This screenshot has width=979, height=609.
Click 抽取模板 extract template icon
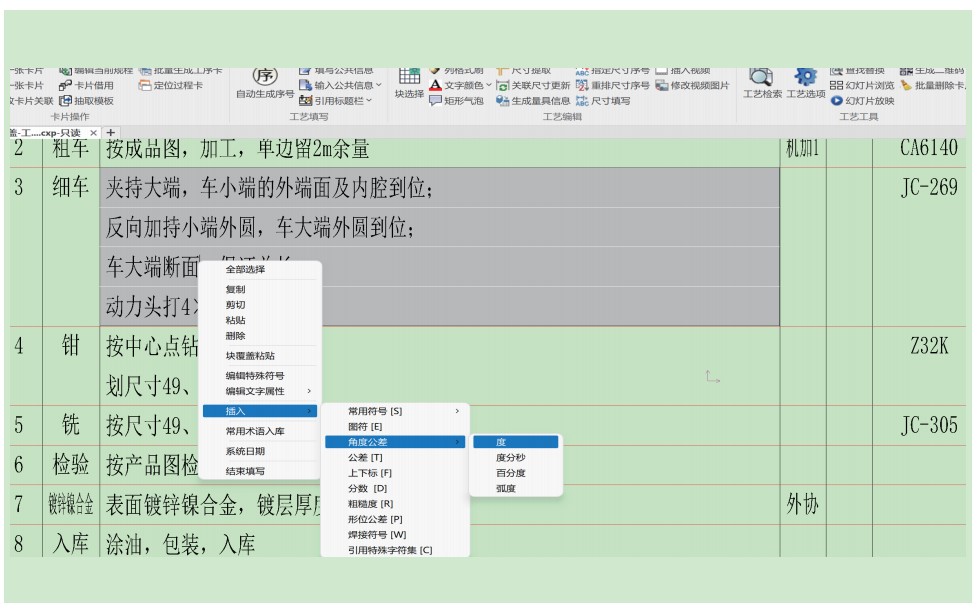[x=87, y=101]
